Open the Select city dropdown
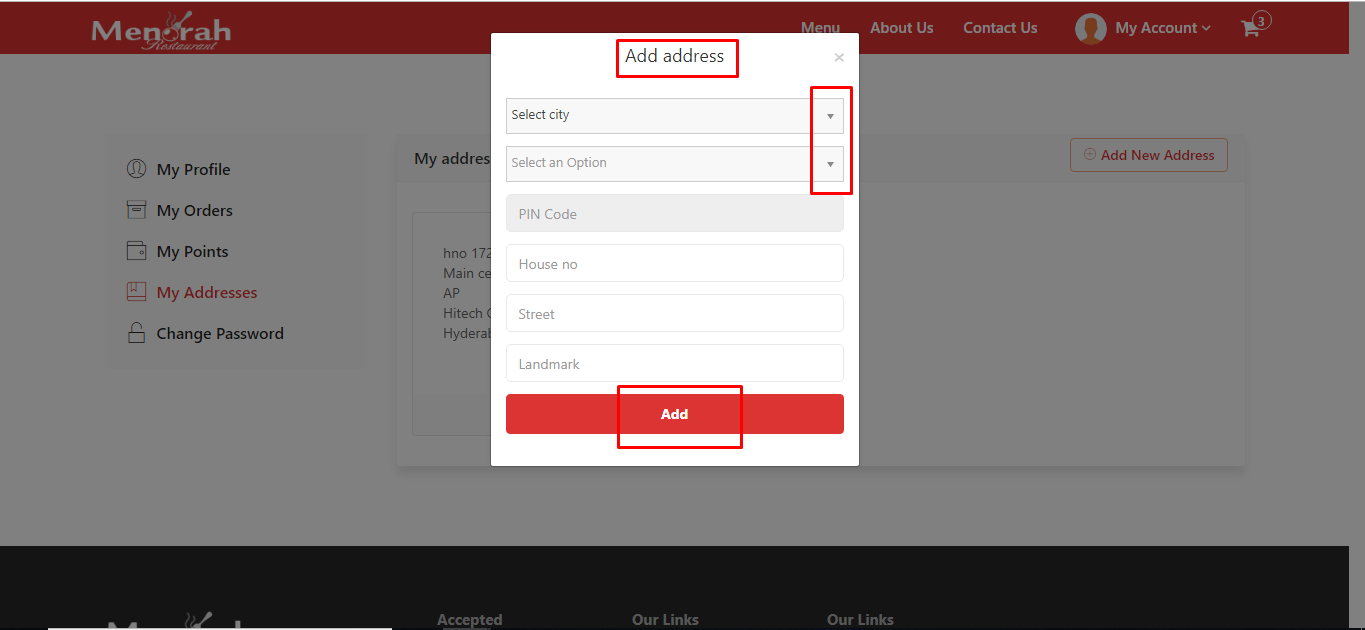This screenshot has height=630, width=1365. click(674, 116)
